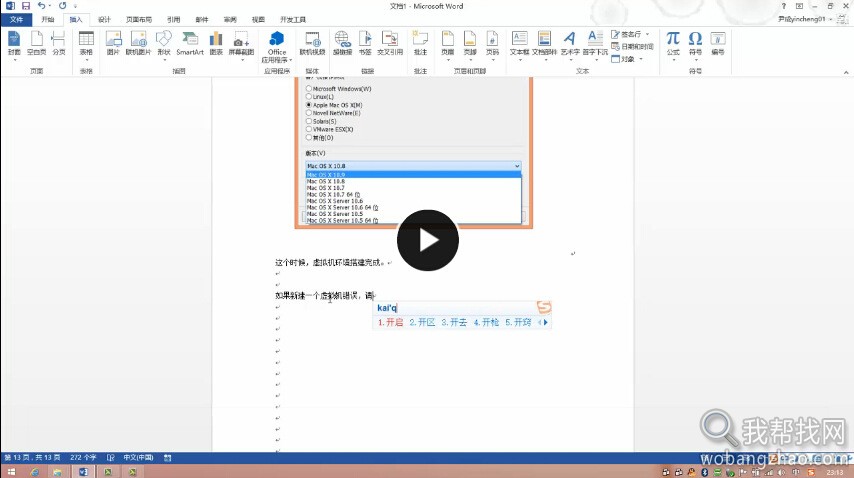Choose IME candidate 4.开枪
The width and height of the screenshot is (854, 478).
(486, 322)
